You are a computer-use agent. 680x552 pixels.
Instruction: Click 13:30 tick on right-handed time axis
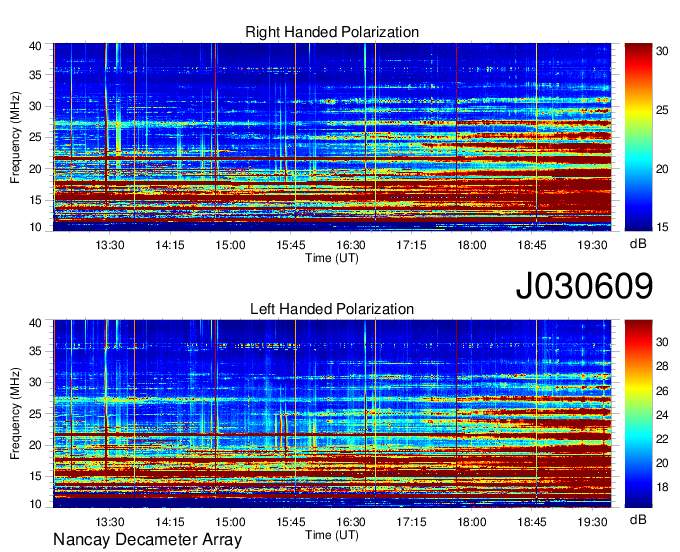tap(110, 245)
